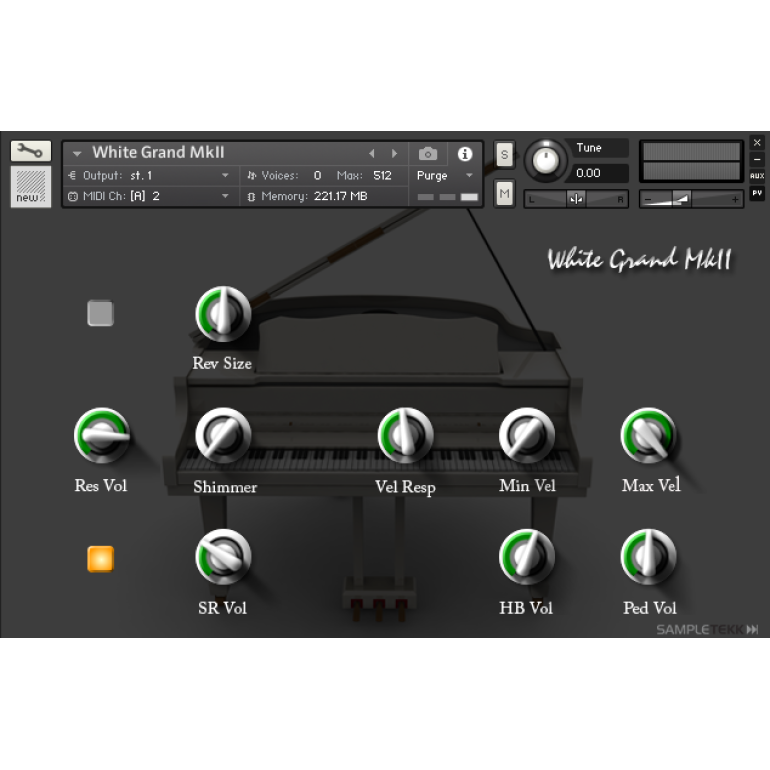
Task: Click the Tune knob
Action: [545, 159]
